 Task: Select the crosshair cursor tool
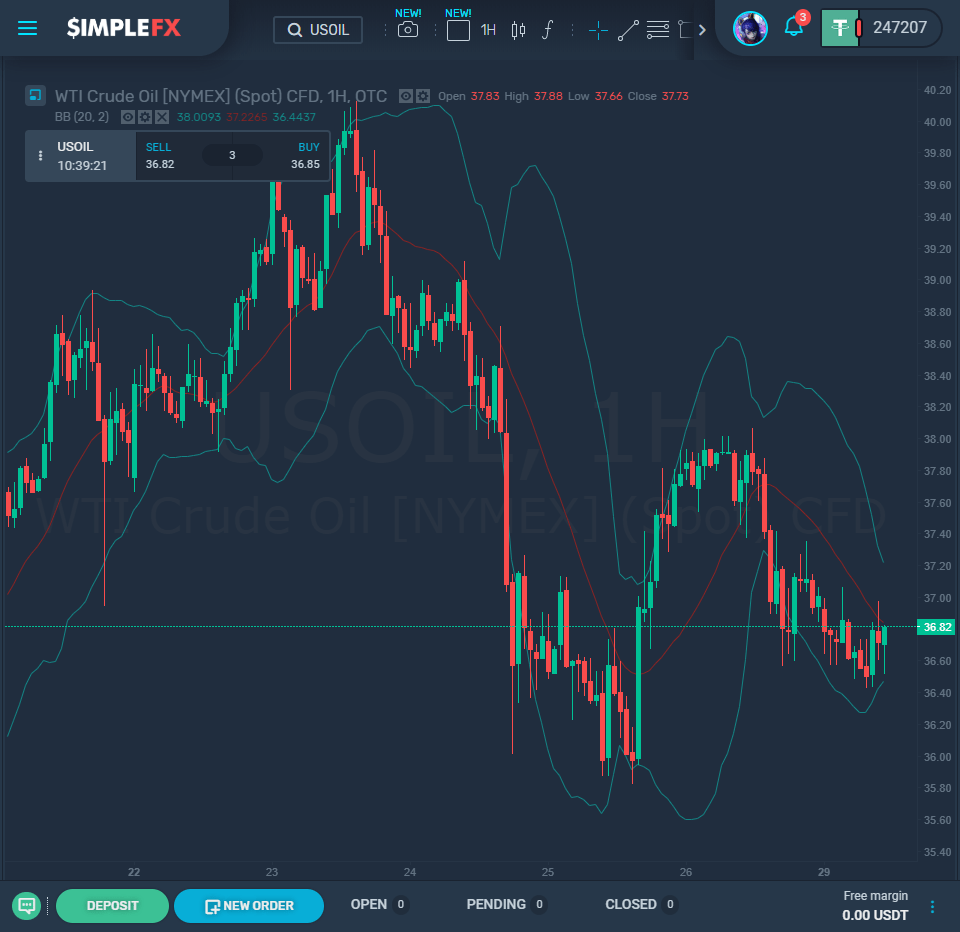(x=598, y=30)
